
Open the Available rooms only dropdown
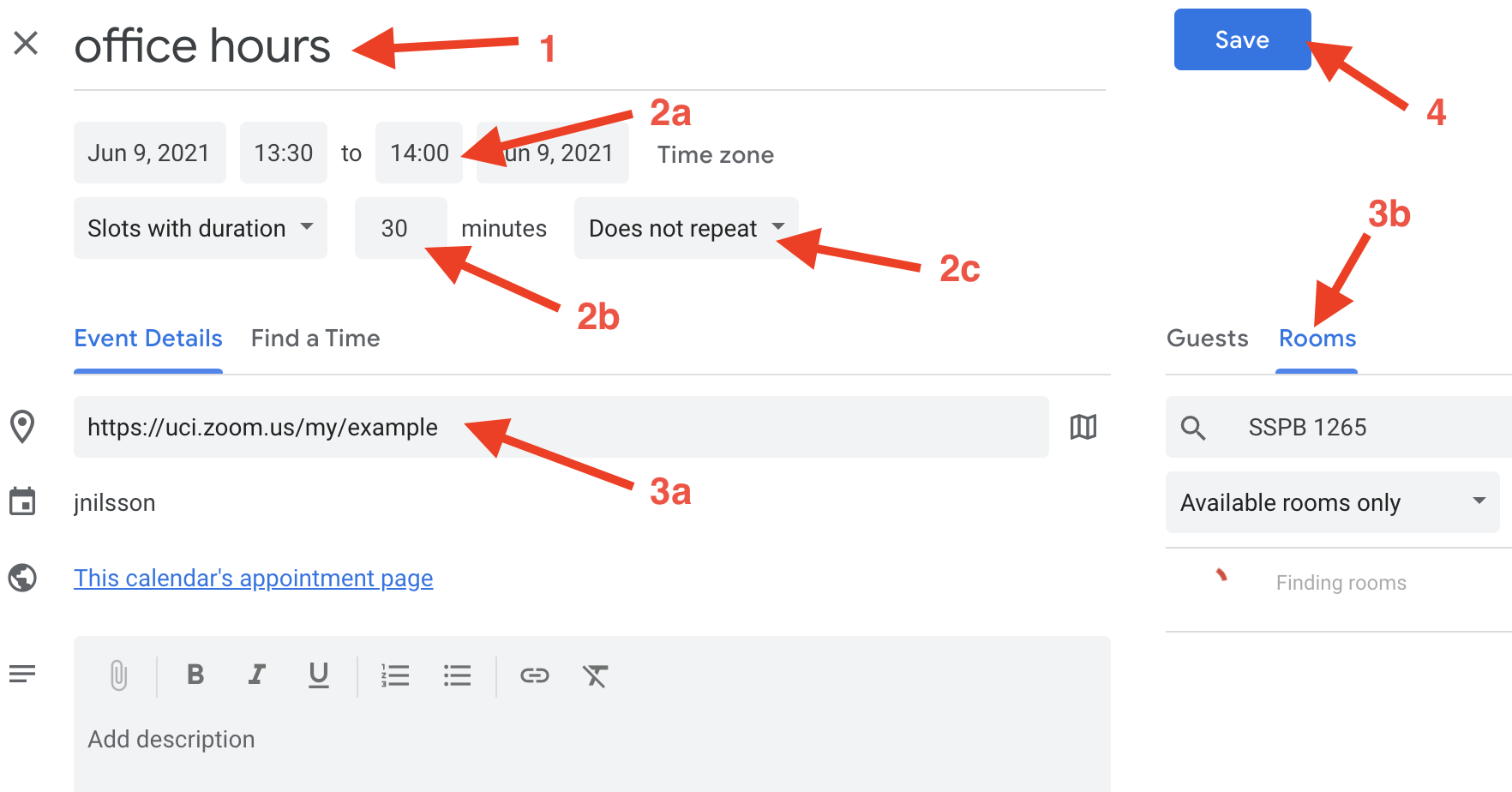[1332, 502]
